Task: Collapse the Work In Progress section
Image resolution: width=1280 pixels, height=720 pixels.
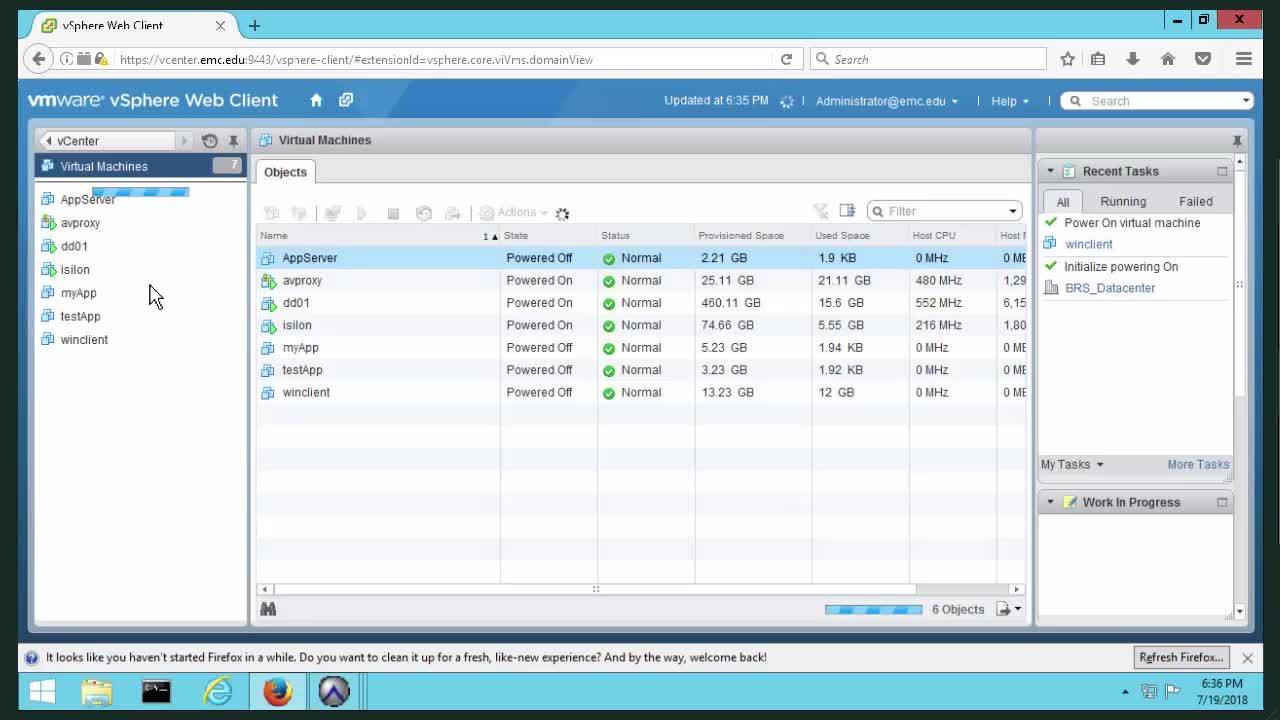Action: 1050,502
